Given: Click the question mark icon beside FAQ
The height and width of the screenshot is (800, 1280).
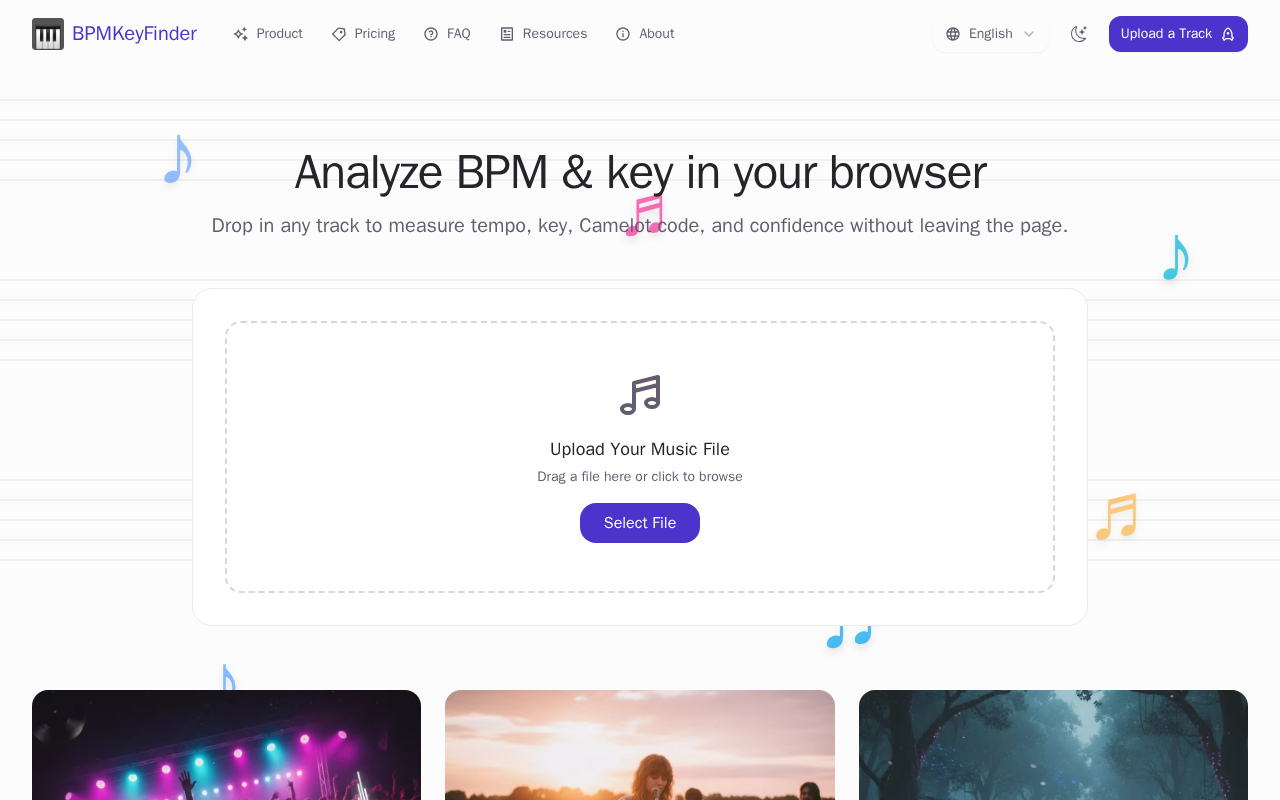Looking at the screenshot, I should pyautogui.click(x=431, y=34).
